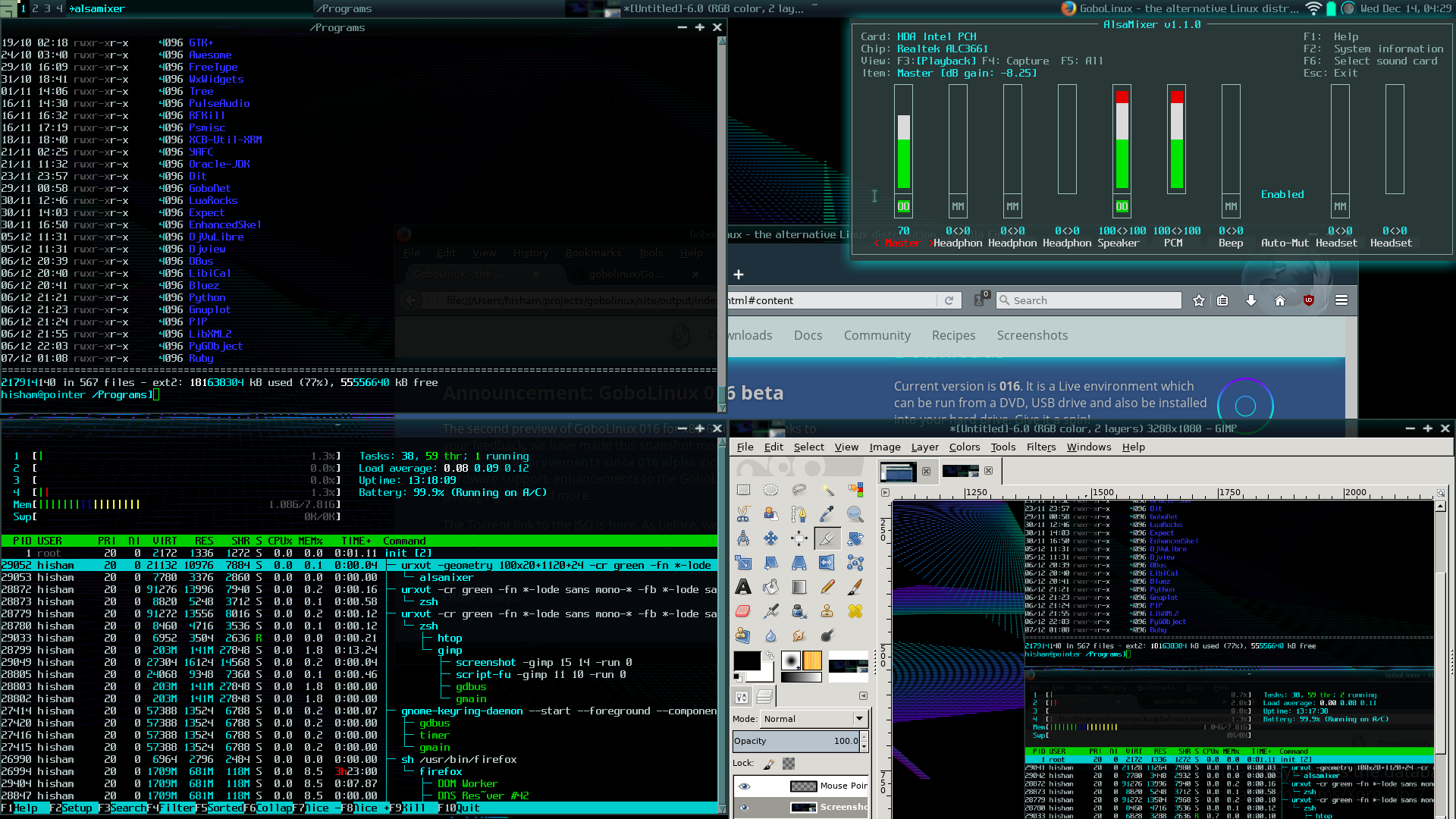The width and height of the screenshot is (1456, 819).
Task: Click the Screenshots link in the site navigation
Action: tap(1031, 335)
